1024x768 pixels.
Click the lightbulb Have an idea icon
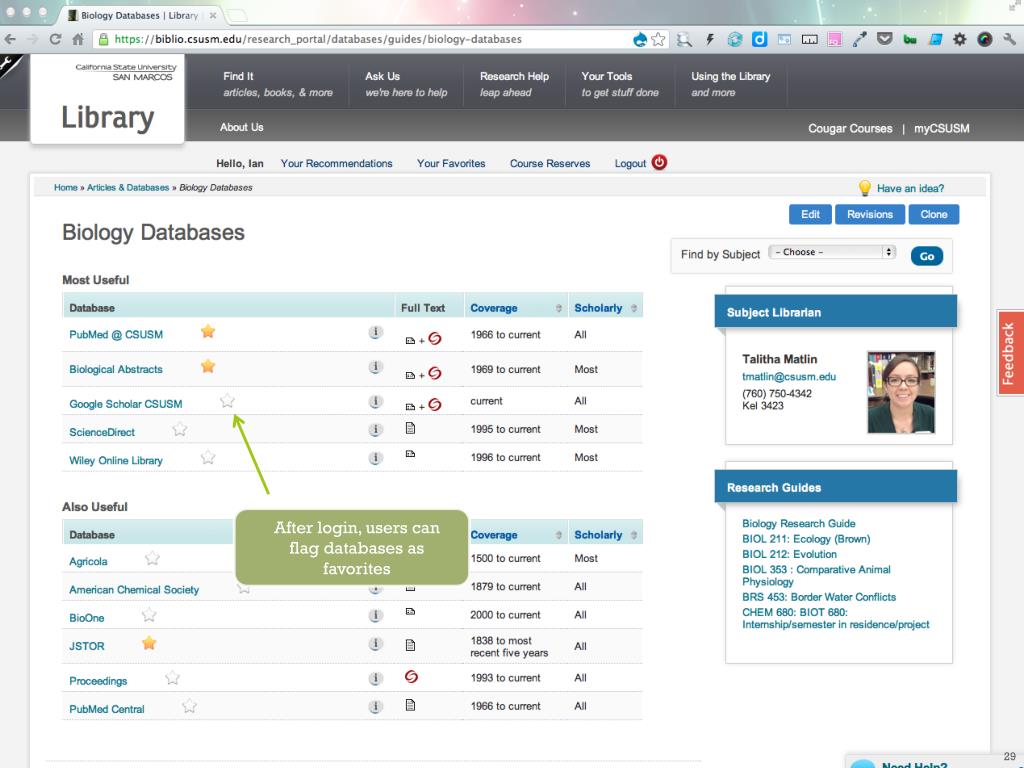865,188
